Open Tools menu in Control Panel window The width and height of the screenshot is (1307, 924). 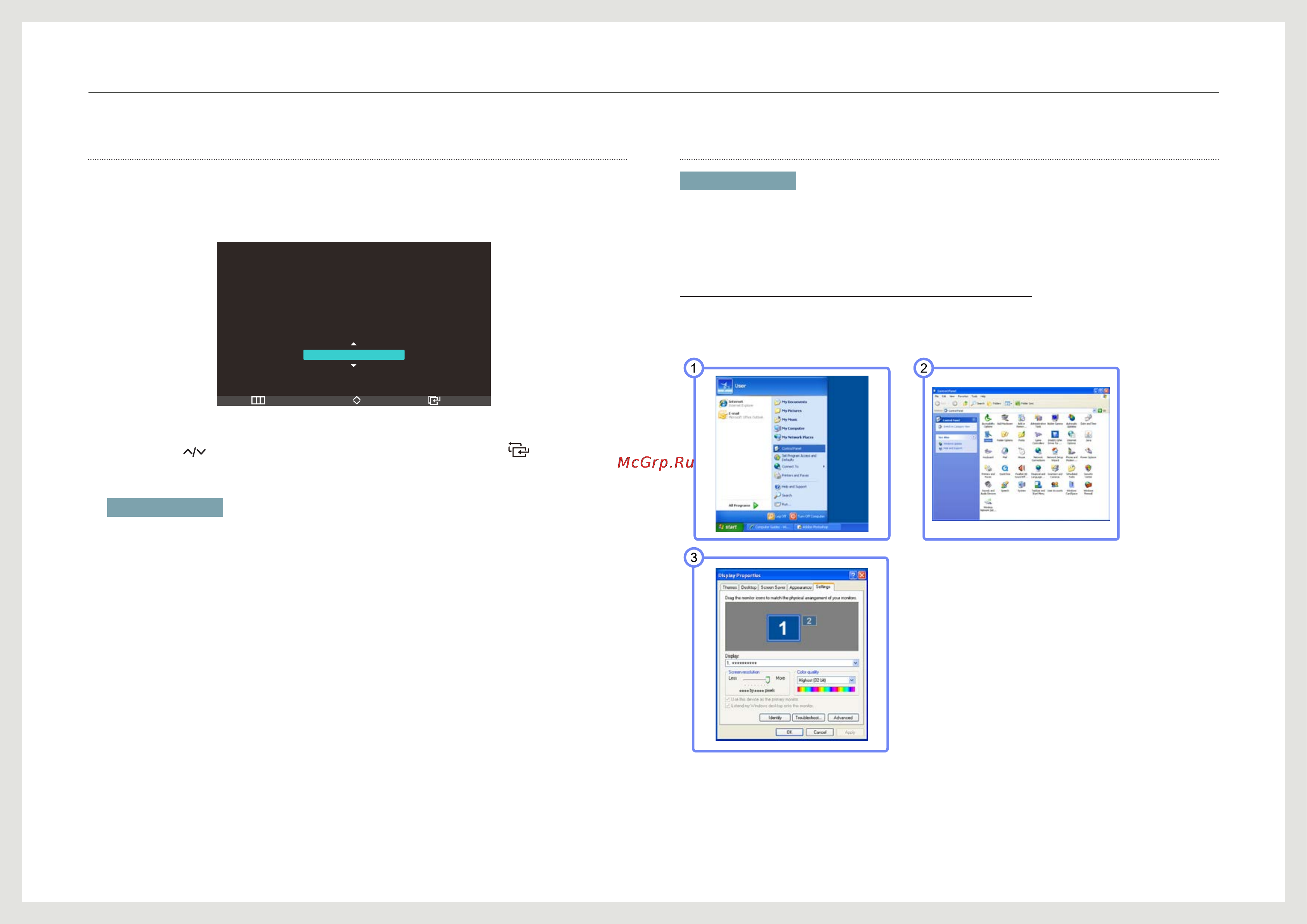point(974,397)
